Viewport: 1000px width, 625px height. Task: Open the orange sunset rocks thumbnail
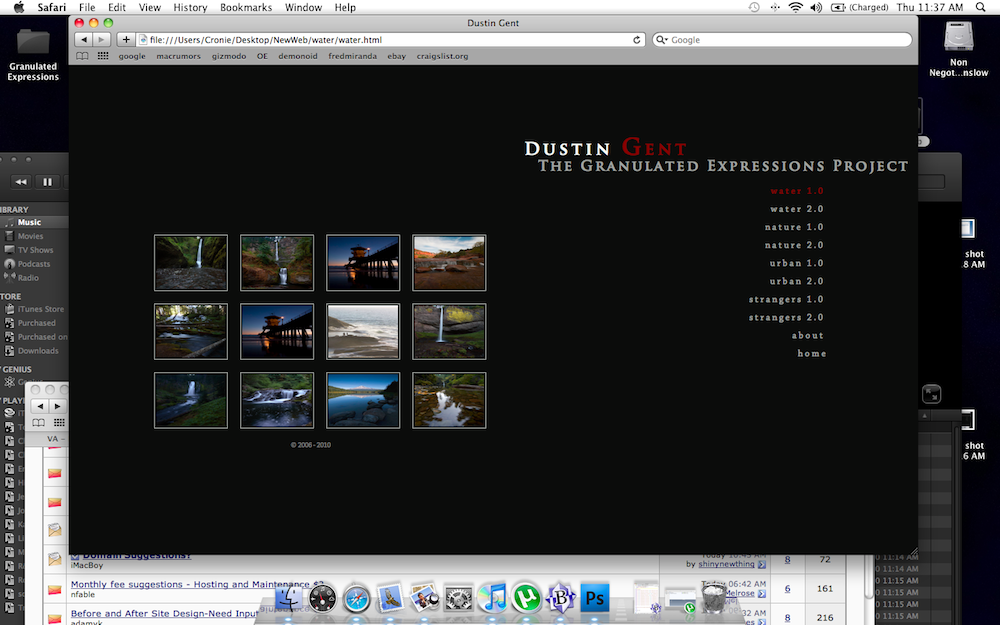(x=449, y=263)
